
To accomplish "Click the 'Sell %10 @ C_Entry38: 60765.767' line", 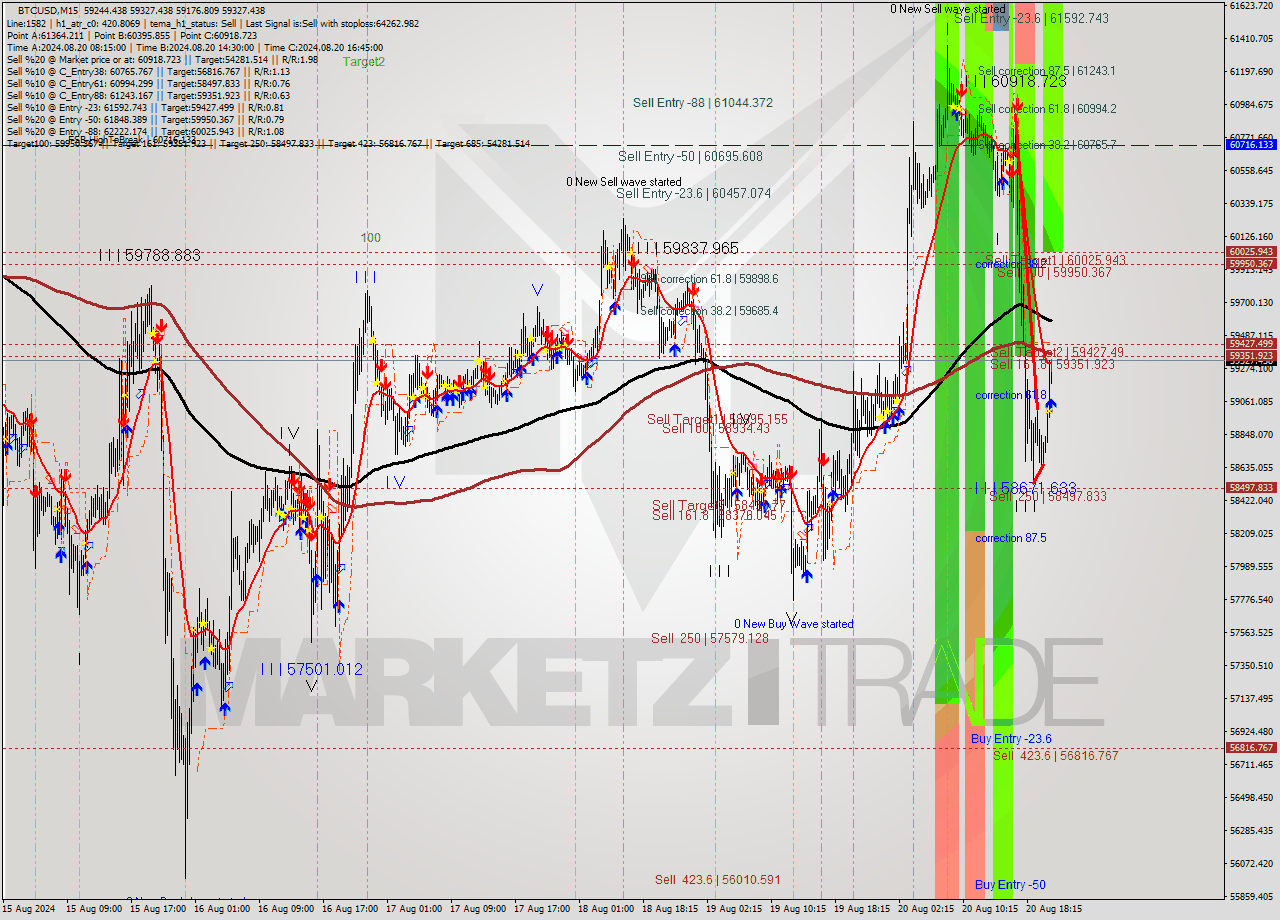I will pos(148,72).
